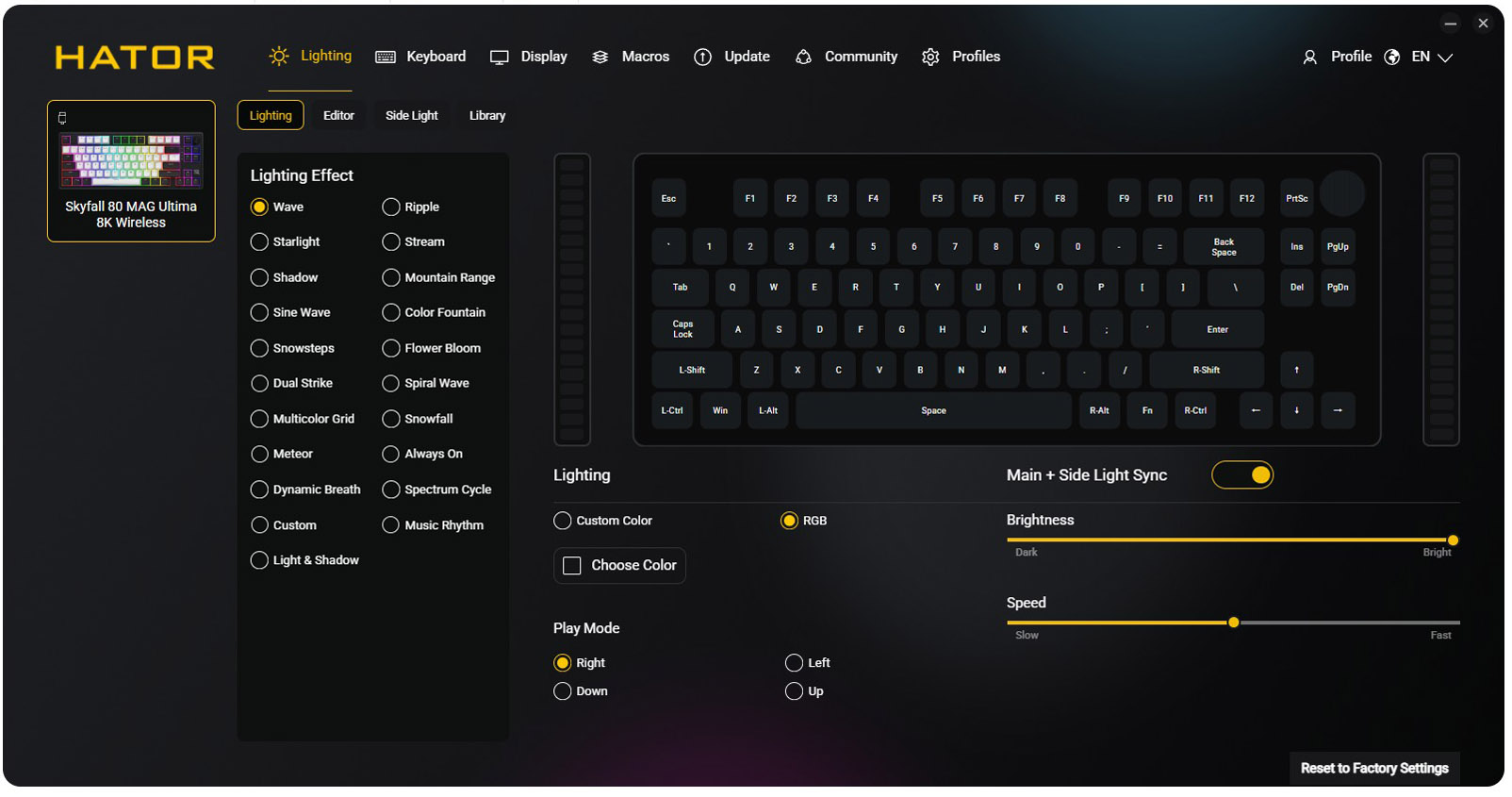
Task: Open the Lighting sun icon tab
Action: [x=278, y=57]
